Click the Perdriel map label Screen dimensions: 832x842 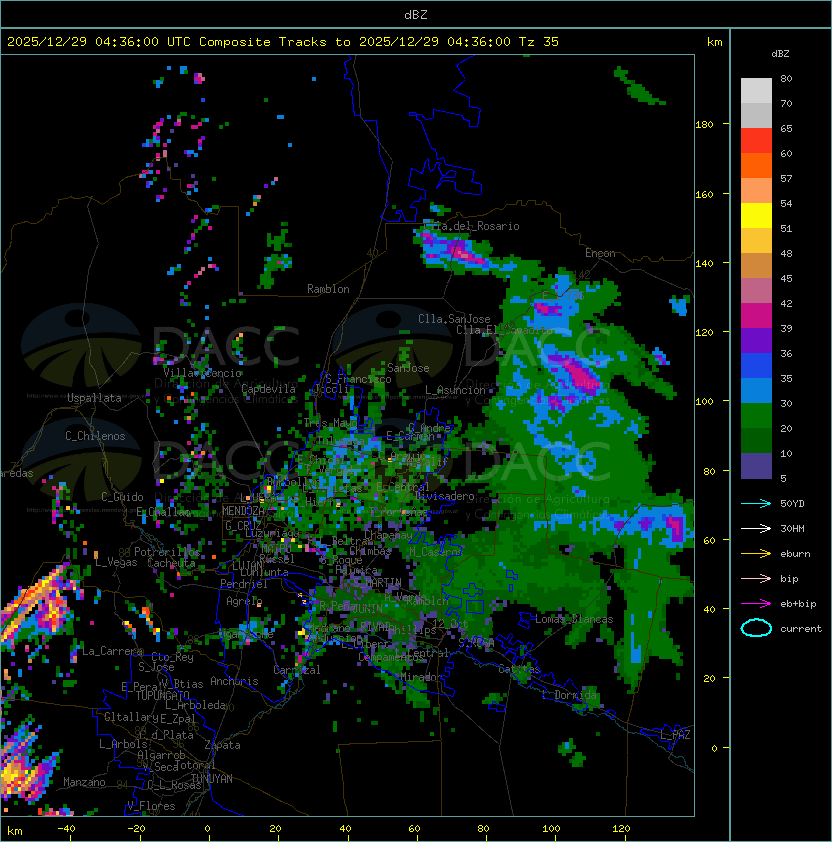coord(244,584)
